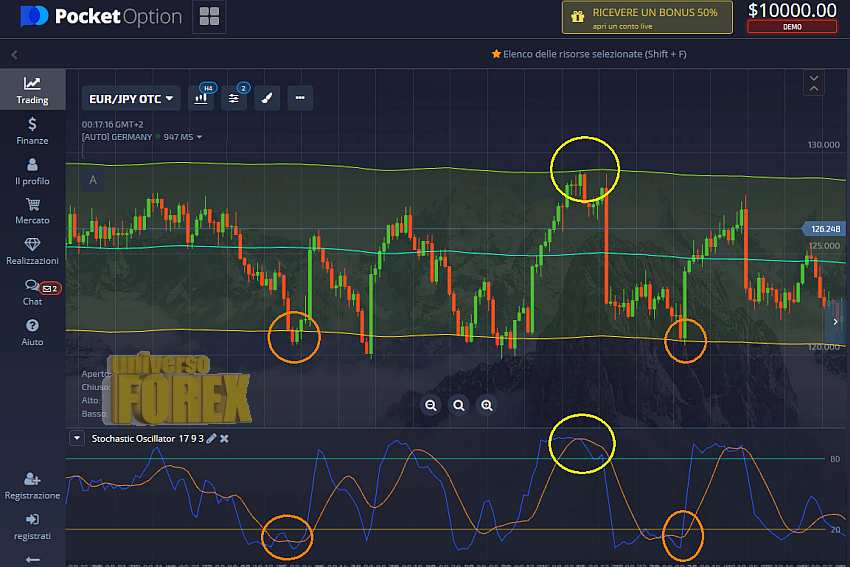
Task: Click the $10000.00 demo balance
Action: point(791,16)
